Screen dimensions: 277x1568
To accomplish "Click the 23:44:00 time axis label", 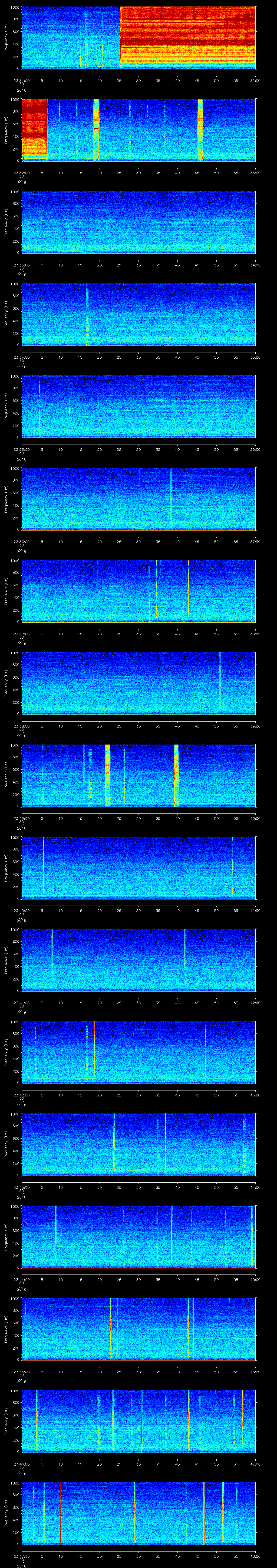I will point(21,1279).
